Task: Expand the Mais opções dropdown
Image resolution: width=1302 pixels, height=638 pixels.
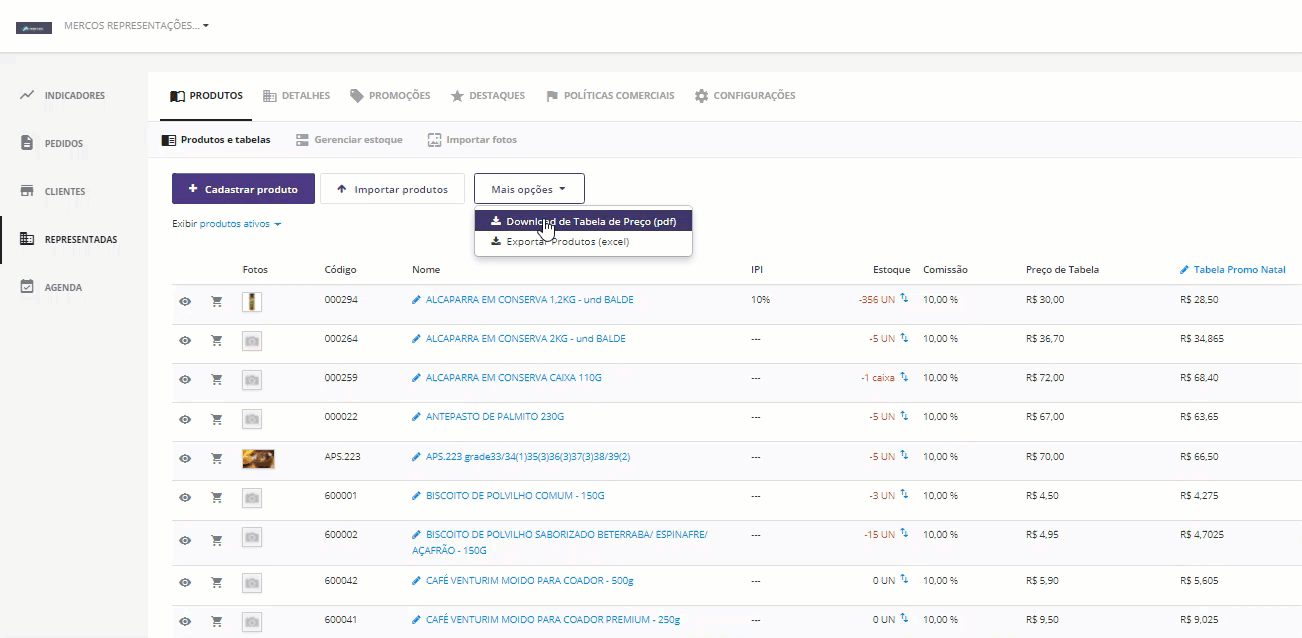Action: pos(529,189)
